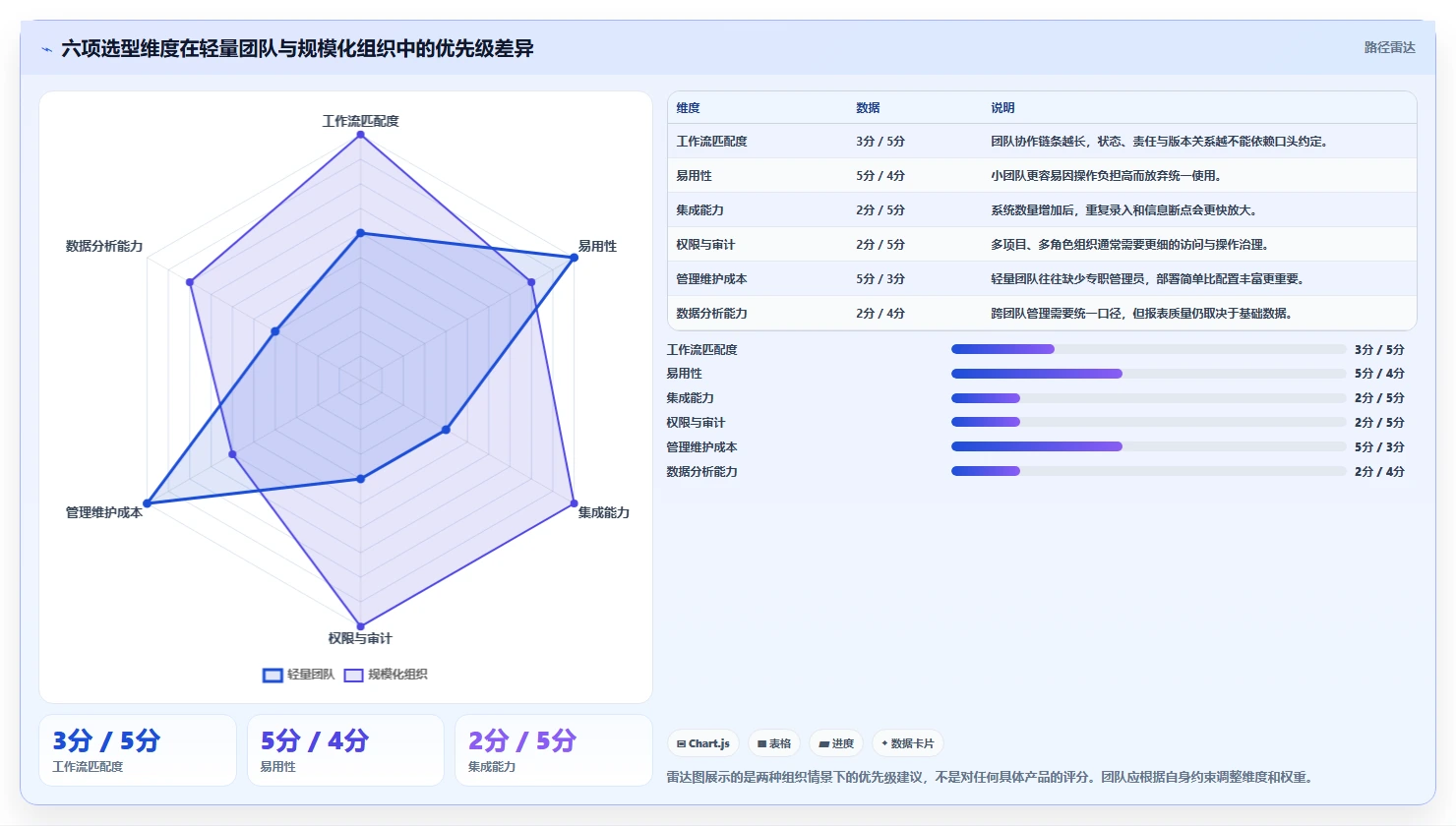
Task: Open the 3分 / 5分 工作流匹配度 card
Action: click(x=138, y=750)
